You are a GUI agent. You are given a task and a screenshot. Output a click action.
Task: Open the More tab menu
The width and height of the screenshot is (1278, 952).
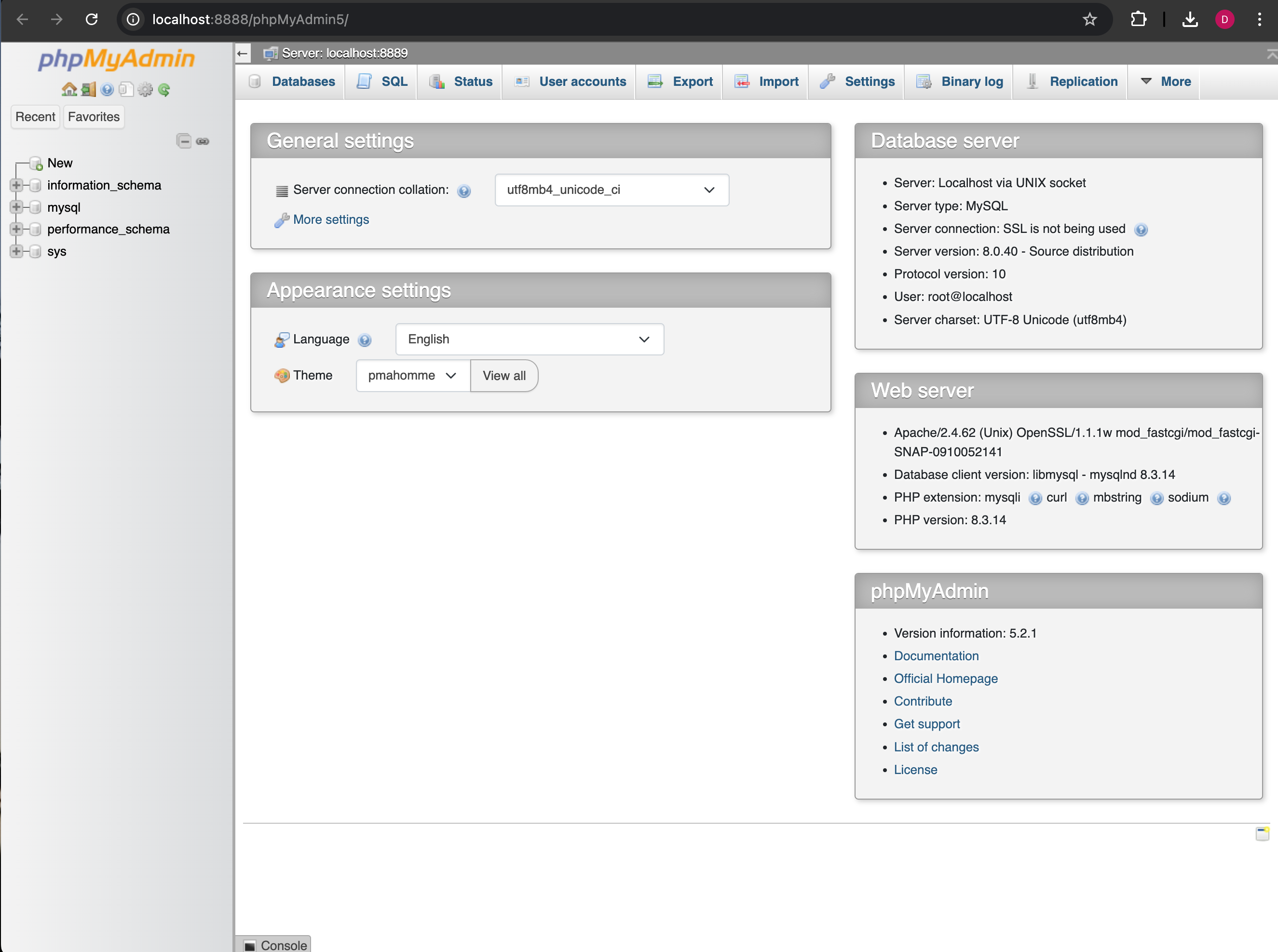tap(1165, 82)
